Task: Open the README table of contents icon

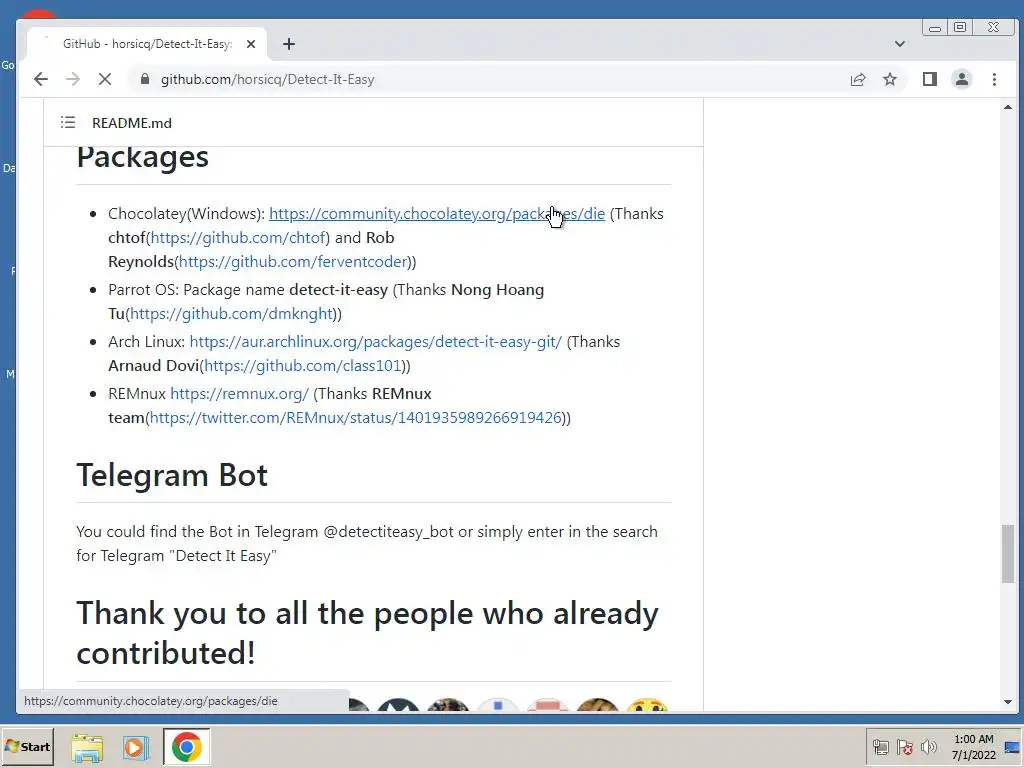Action: 68,122
